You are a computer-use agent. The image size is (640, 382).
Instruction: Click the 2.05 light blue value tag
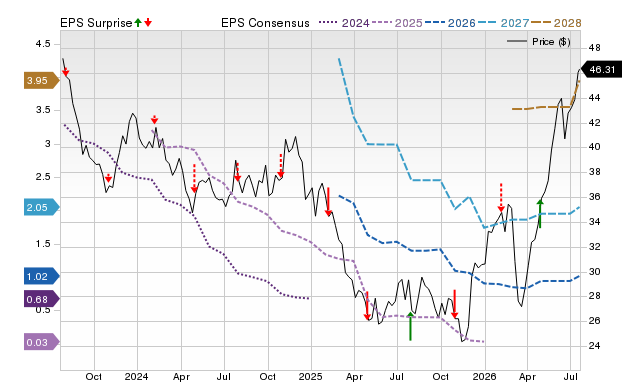(x=42, y=207)
